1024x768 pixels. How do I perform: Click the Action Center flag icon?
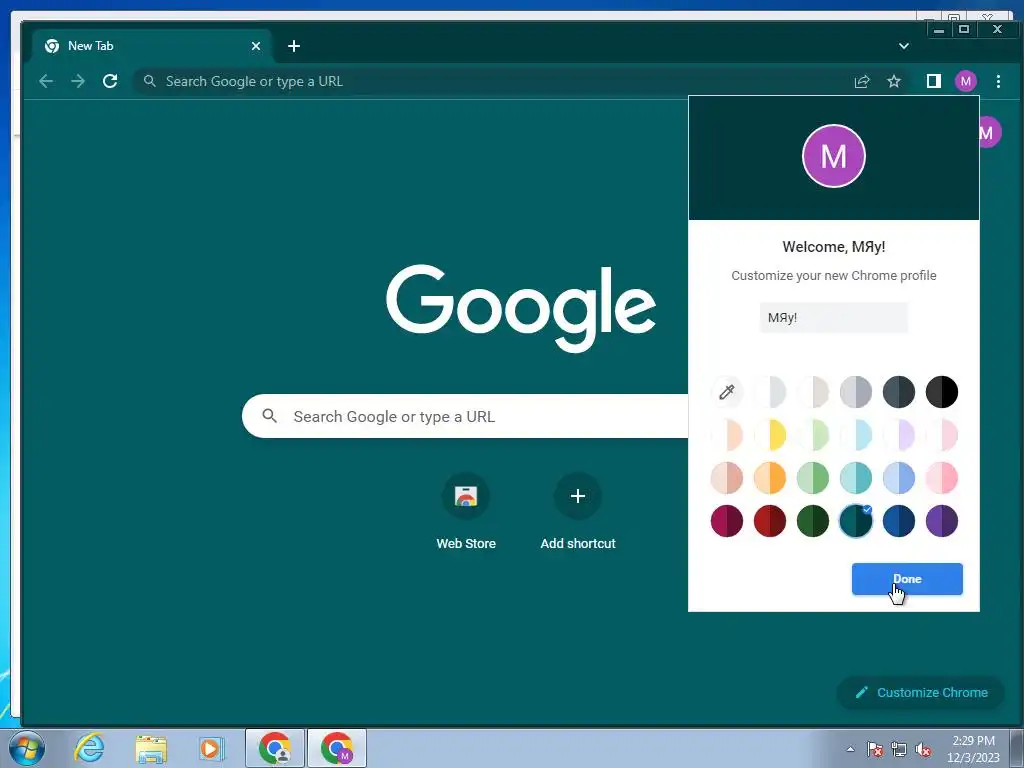[875, 749]
